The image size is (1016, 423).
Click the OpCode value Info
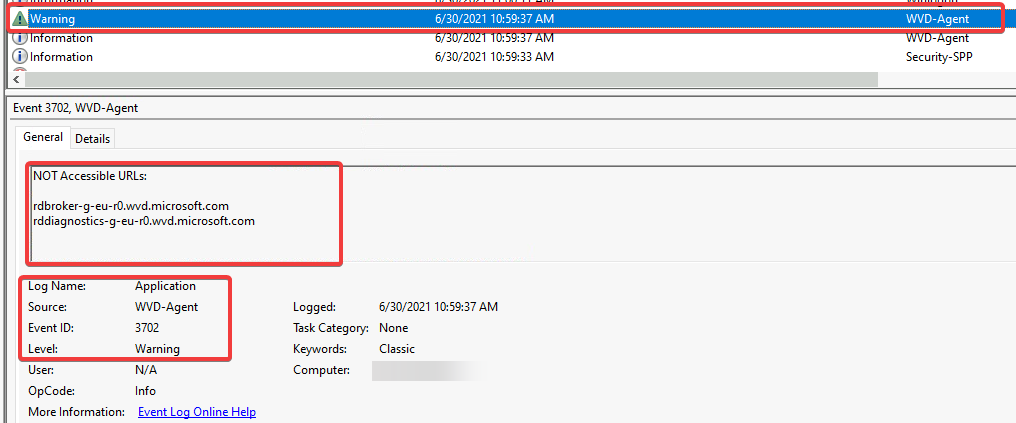coord(147,391)
